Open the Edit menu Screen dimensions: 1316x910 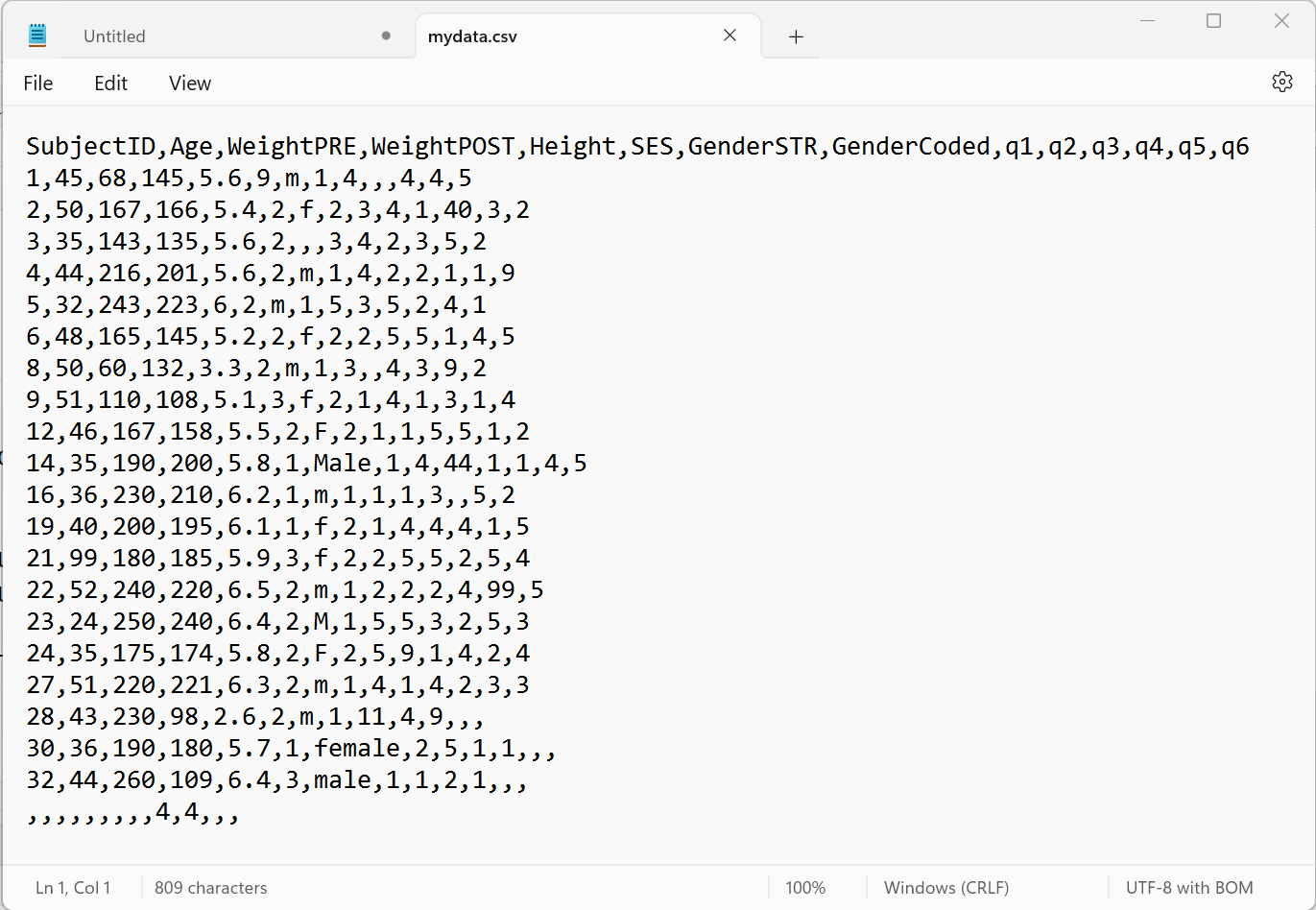tap(111, 84)
